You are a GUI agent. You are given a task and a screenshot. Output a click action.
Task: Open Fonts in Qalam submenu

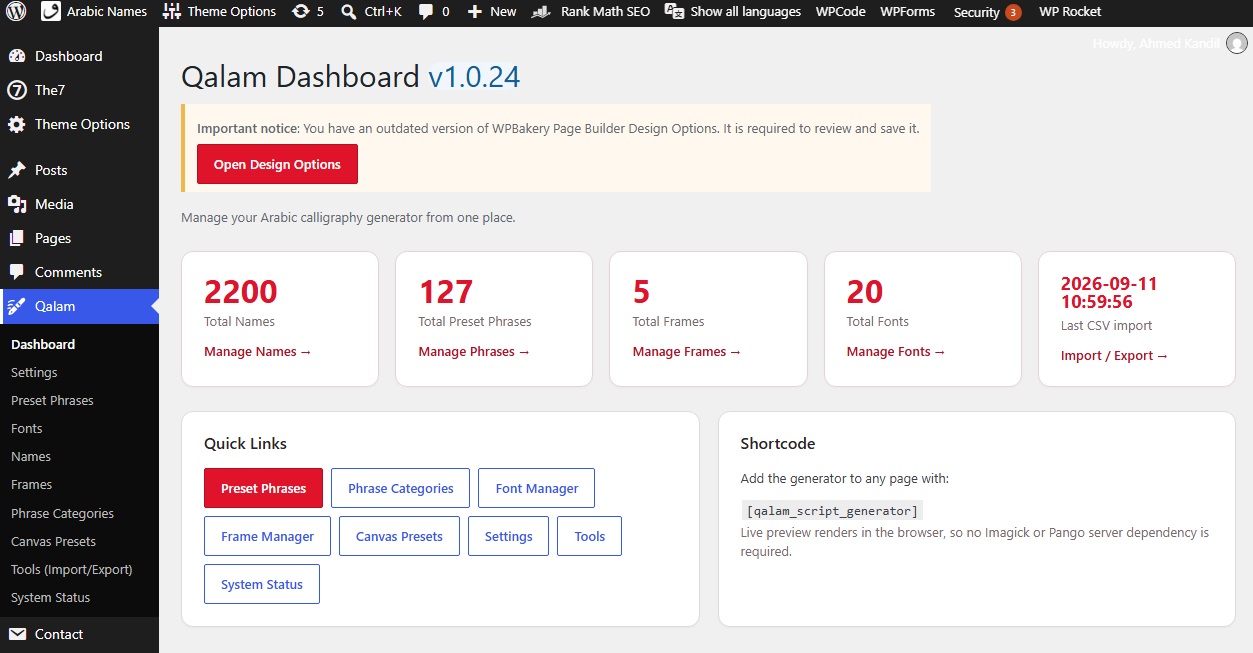coord(27,428)
